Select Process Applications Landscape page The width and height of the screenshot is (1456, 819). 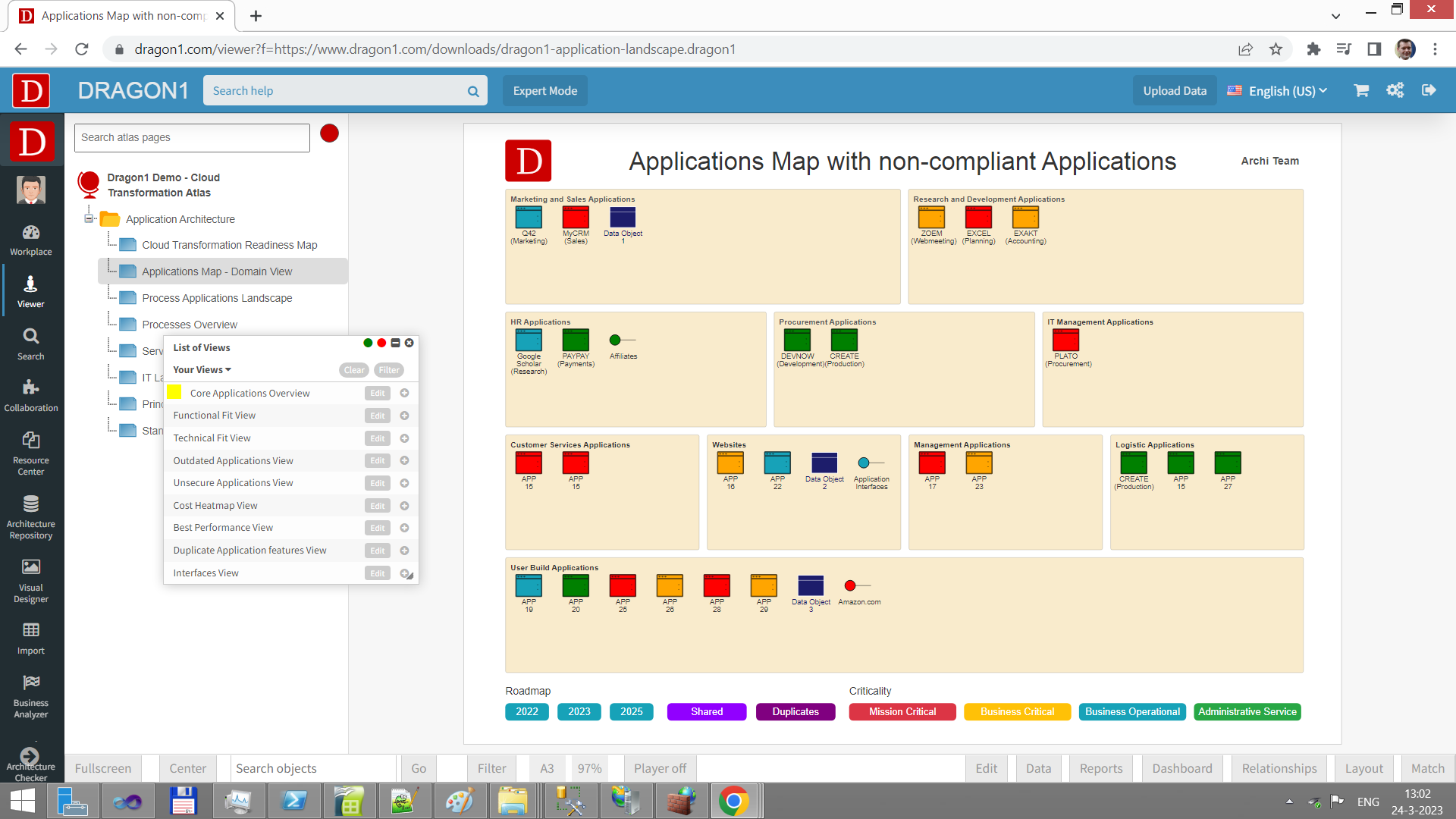217,298
